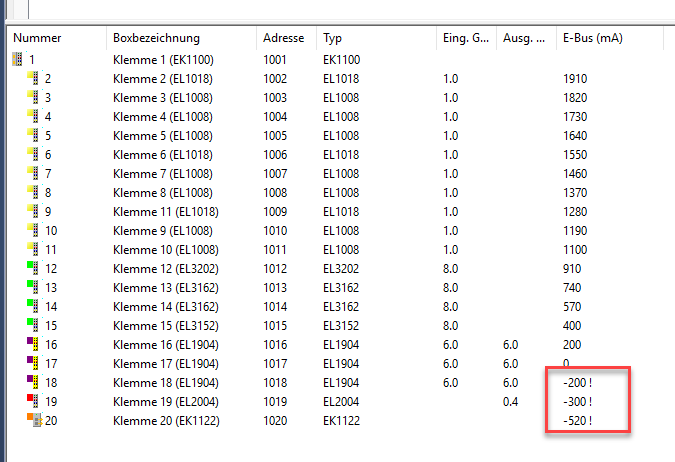
Task: Select the red icon next to Klemme 19 (EL2004)
Action: point(33,402)
